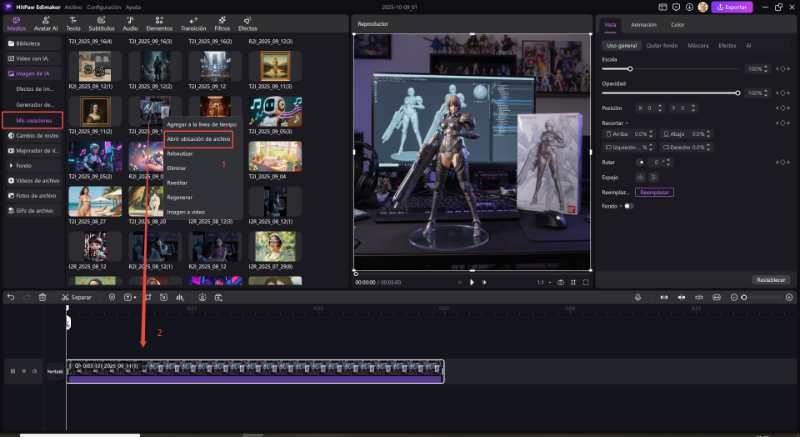Toggle the track lock icon

tap(24, 371)
